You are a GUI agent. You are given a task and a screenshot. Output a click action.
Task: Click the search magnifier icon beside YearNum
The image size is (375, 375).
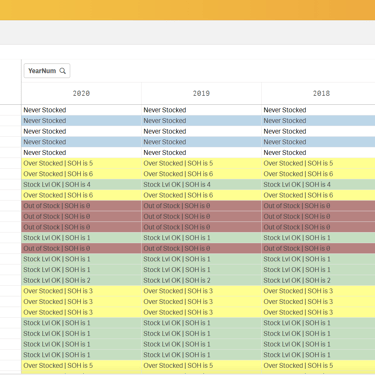pos(62,71)
